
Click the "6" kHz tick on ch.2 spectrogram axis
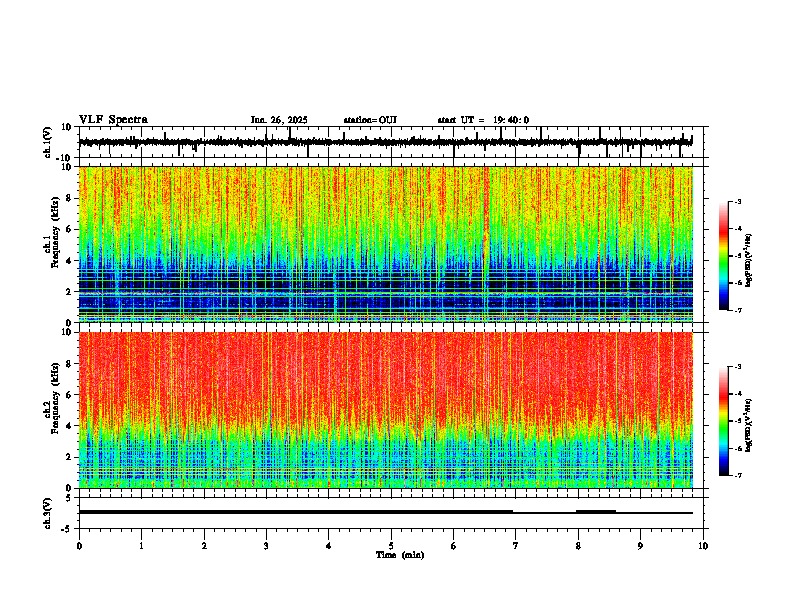click(x=70, y=394)
